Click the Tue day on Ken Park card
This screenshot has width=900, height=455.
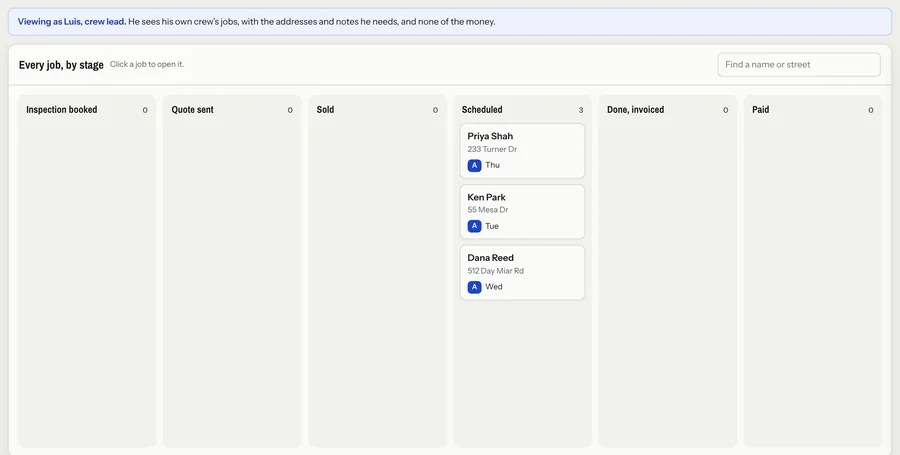pos(492,226)
